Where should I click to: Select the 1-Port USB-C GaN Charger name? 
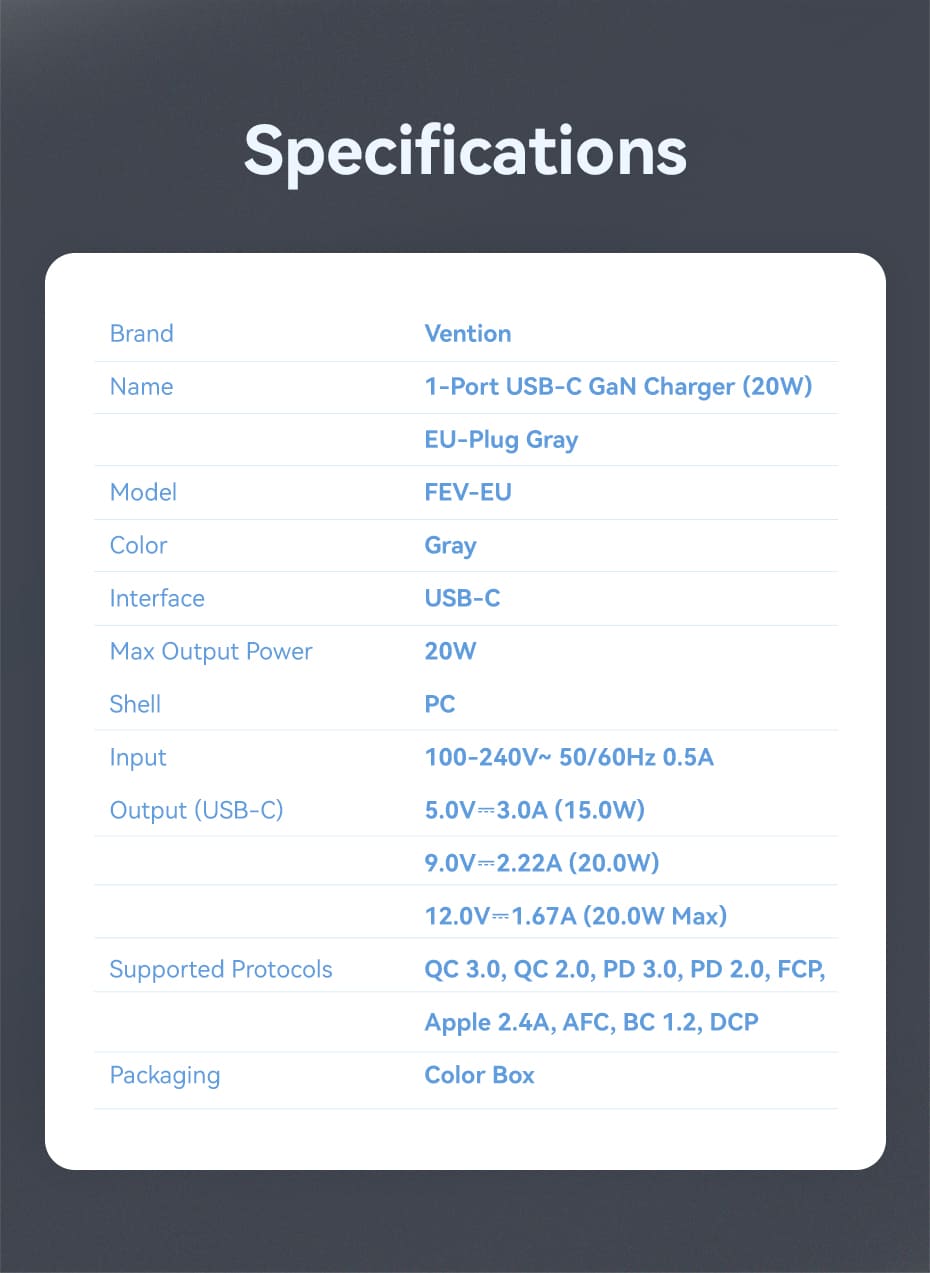(618, 386)
